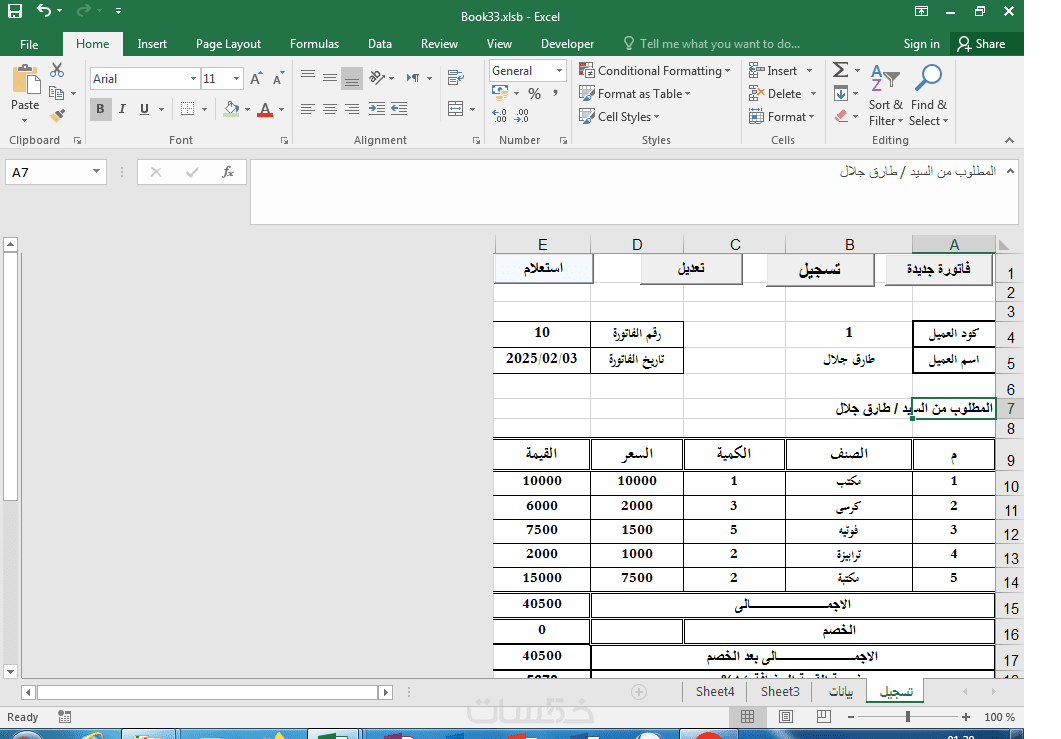The height and width of the screenshot is (739, 1061).
Task: Expand Format as Table menu
Action: [x=635, y=93]
